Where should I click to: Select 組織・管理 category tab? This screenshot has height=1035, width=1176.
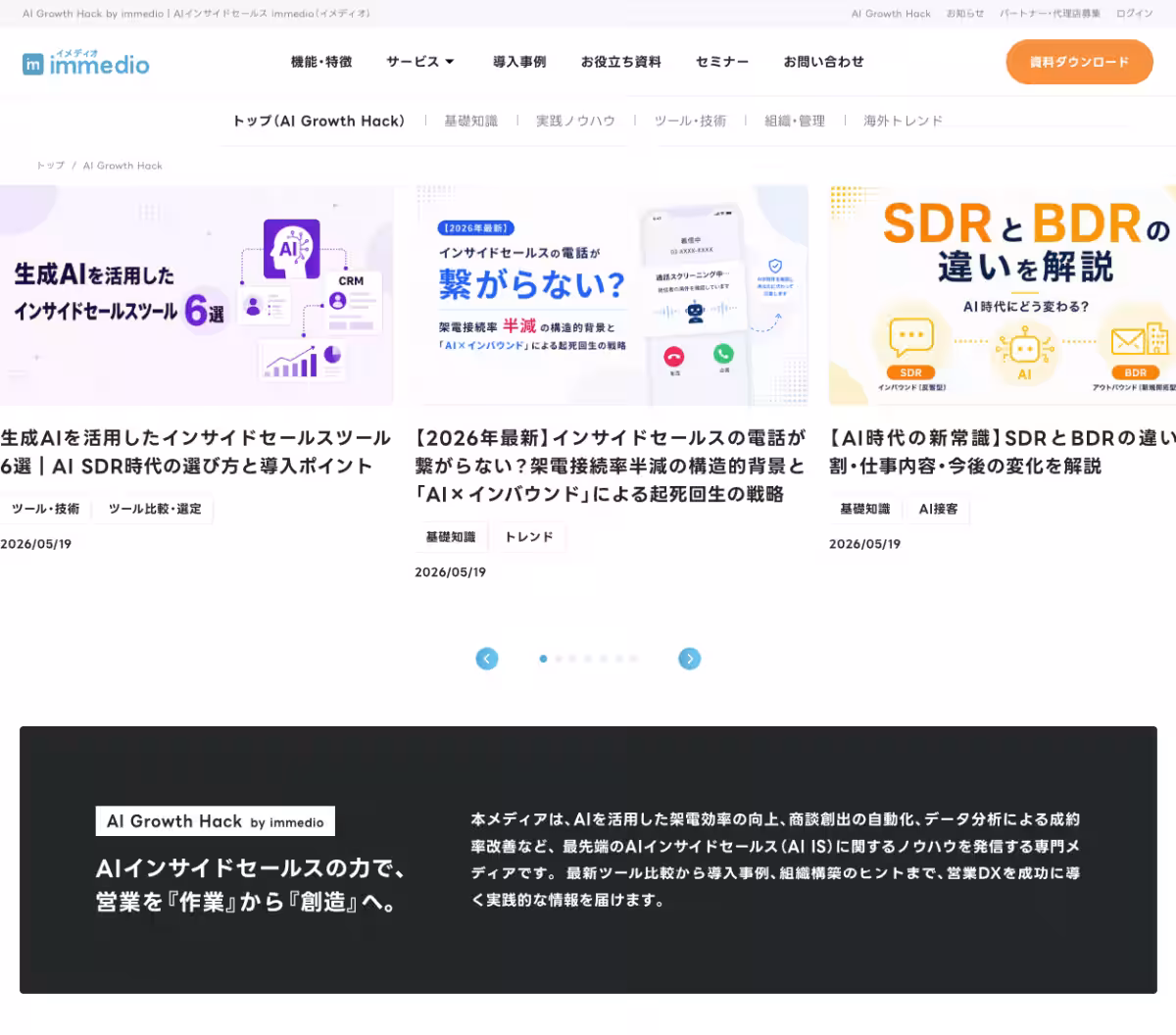click(x=795, y=121)
